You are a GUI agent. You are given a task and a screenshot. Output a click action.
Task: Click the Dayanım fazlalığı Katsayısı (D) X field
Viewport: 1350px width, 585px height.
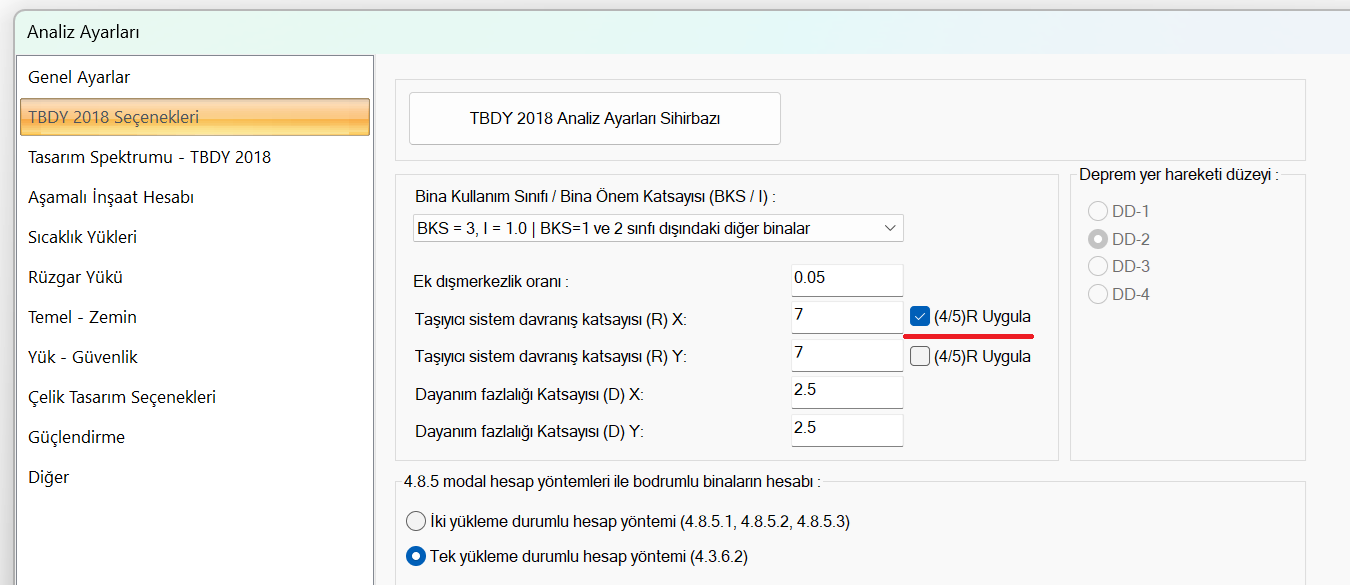click(846, 391)
